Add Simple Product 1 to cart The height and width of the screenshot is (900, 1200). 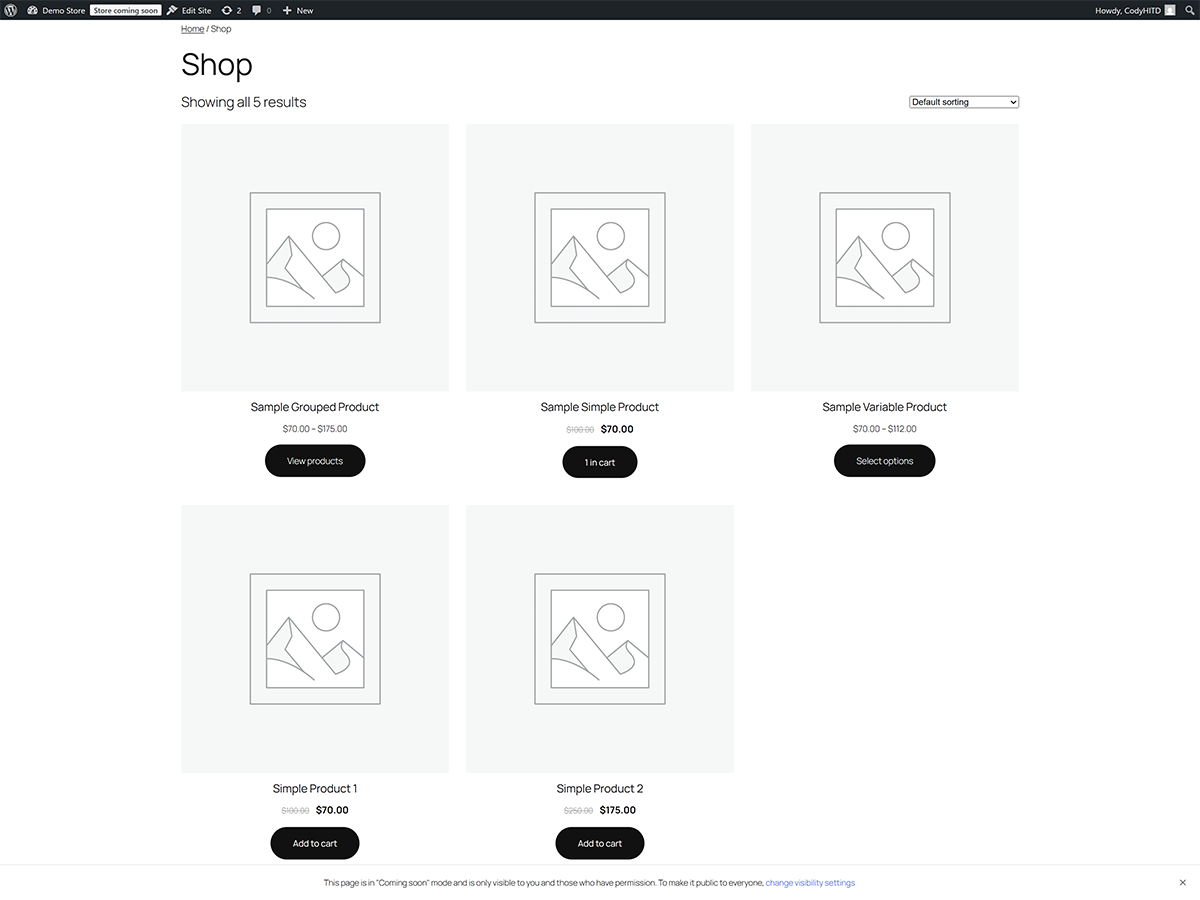tap(314, 843)
